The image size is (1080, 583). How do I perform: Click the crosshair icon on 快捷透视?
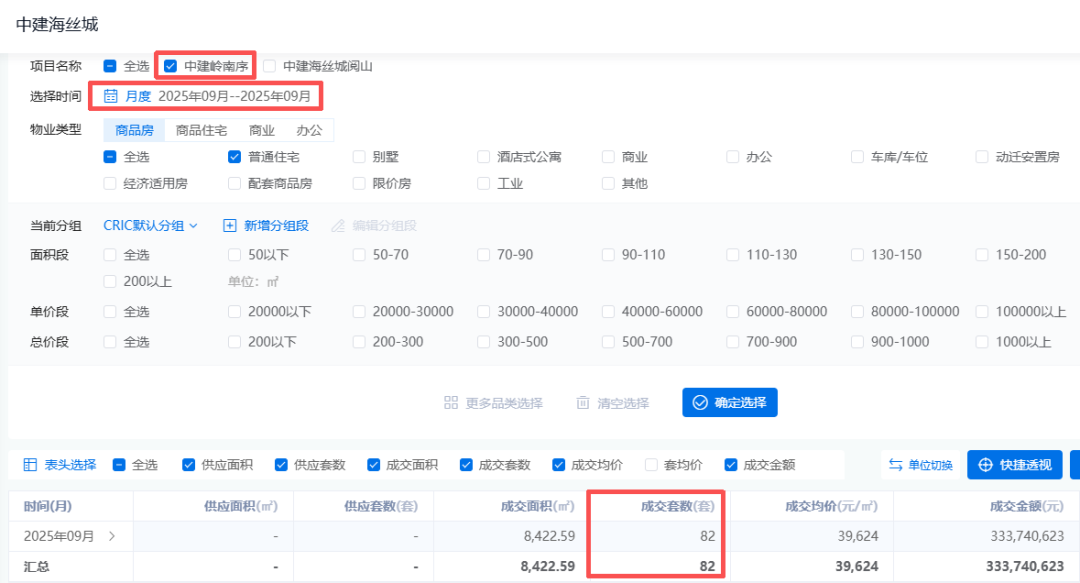986,464
